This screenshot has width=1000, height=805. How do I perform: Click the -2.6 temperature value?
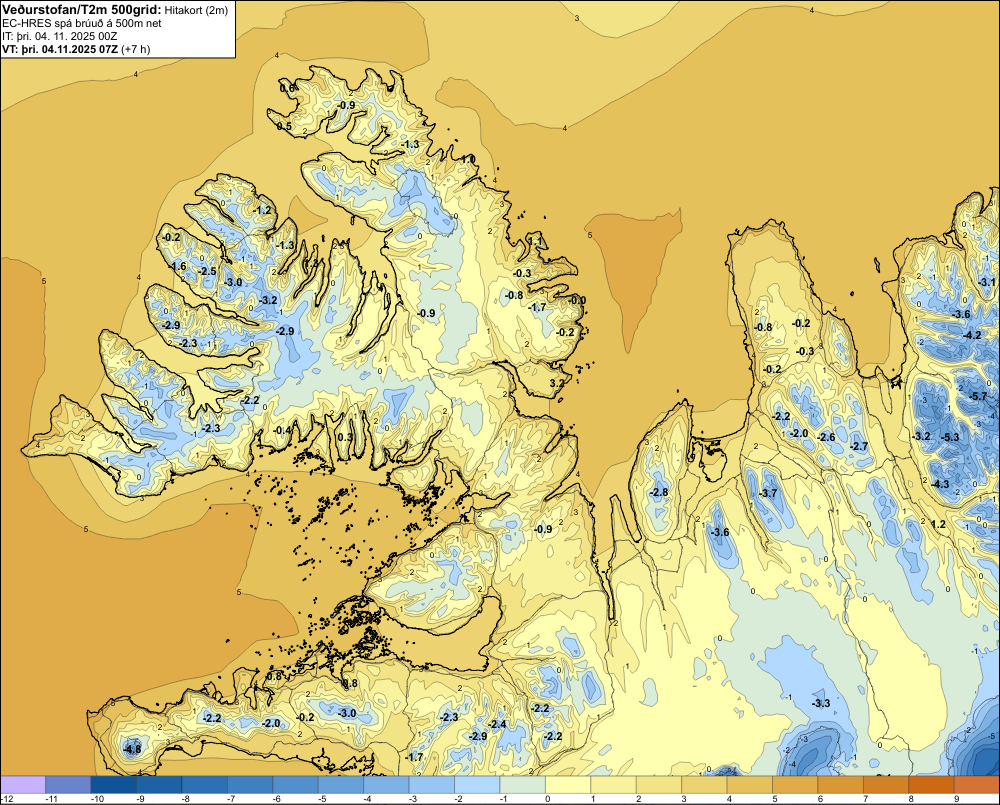(x=827, y=437)
